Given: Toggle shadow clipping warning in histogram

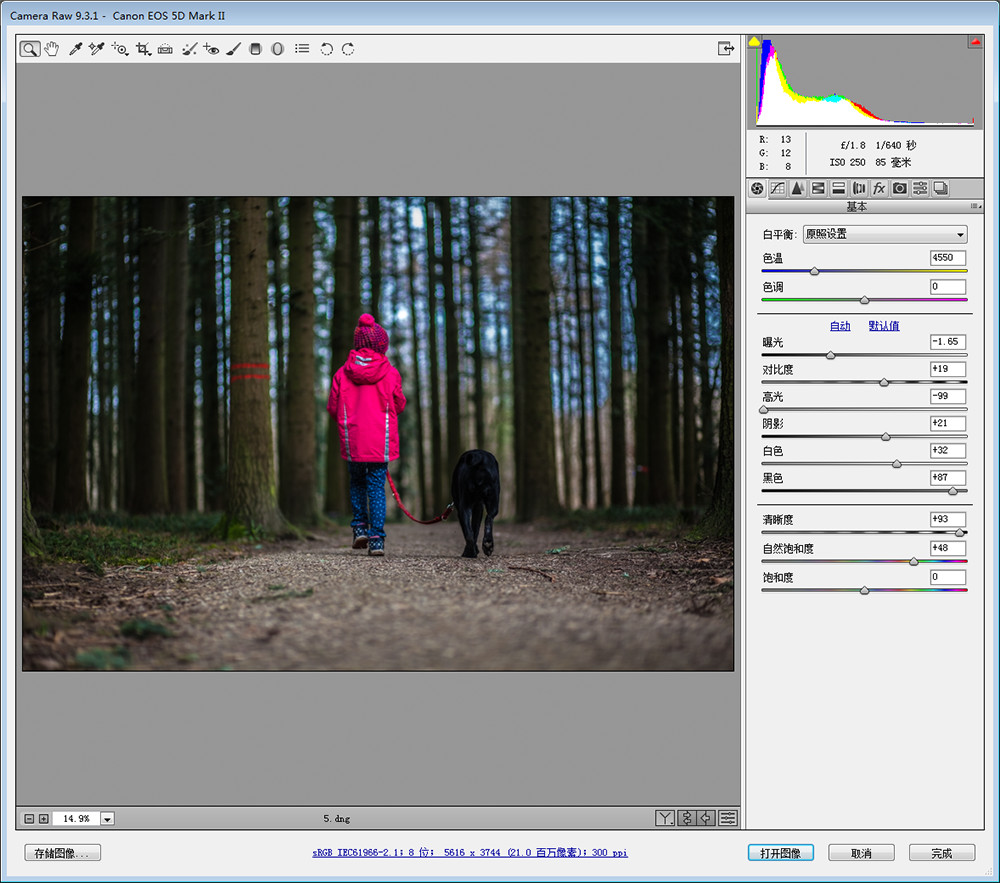Looking at the screenshot, I should (x=754, y=42).
